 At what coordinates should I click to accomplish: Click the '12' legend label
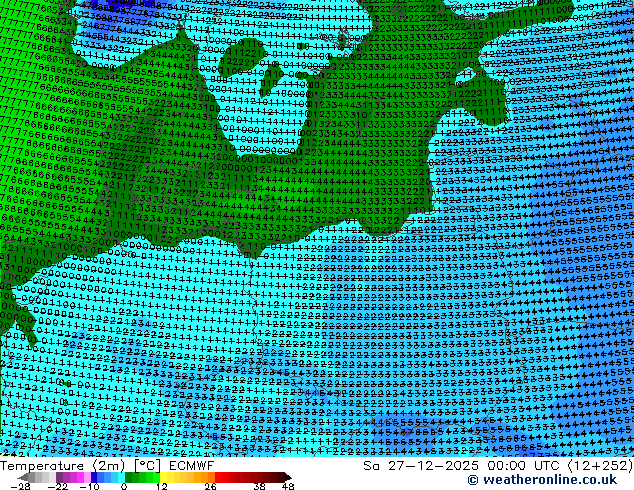162,486
